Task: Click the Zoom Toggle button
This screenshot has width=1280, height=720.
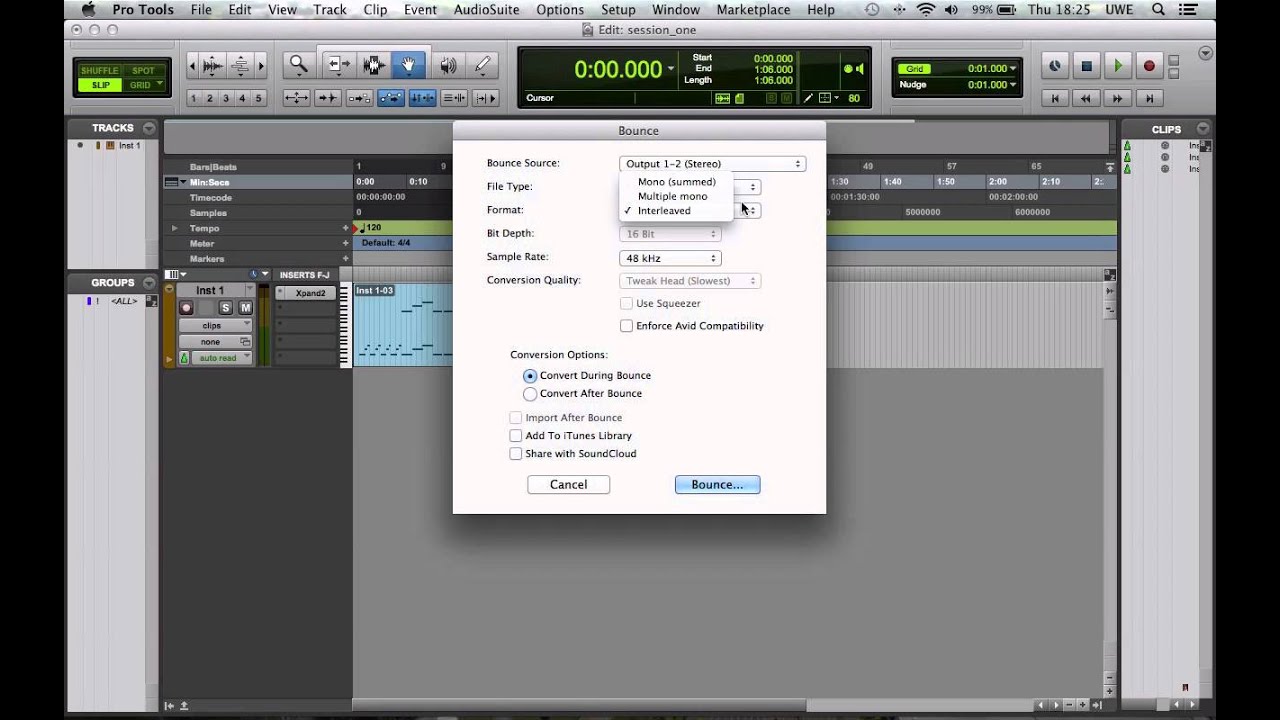Action: point(296,98)
